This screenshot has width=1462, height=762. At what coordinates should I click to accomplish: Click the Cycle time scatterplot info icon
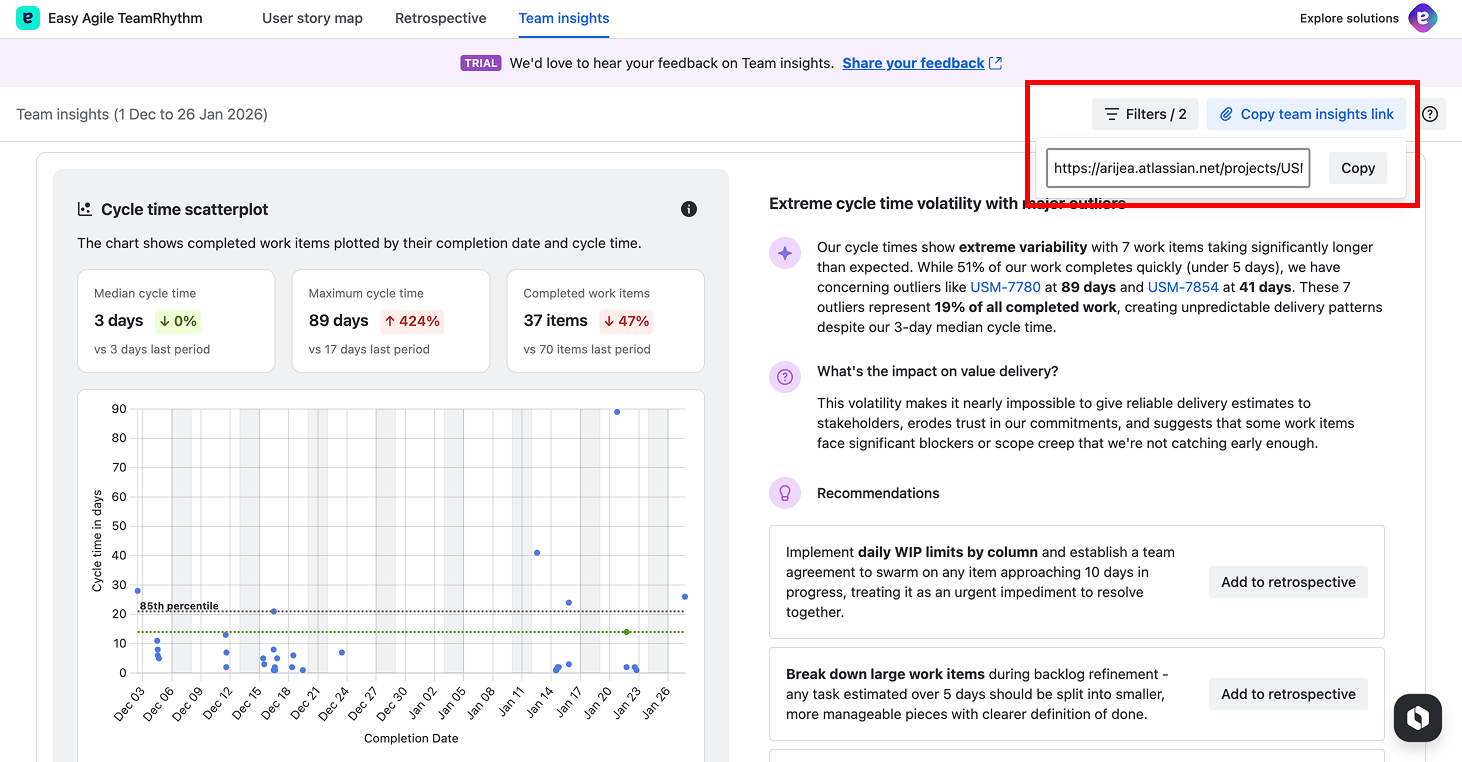(688, 209)
